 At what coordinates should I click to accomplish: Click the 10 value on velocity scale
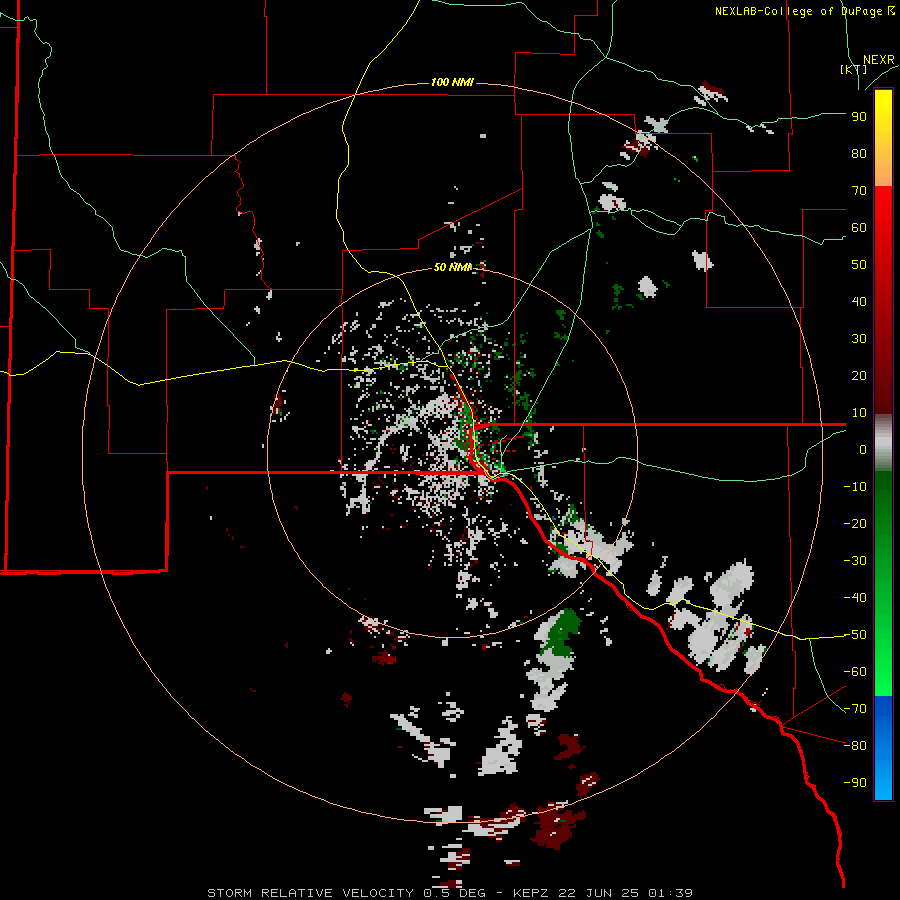[x=859, y=413]
